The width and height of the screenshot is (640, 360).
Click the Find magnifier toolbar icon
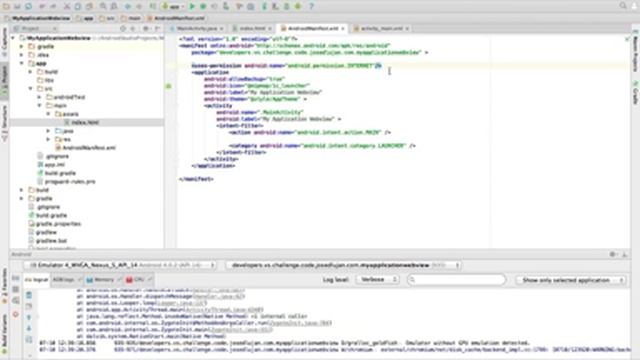(103, 6)
